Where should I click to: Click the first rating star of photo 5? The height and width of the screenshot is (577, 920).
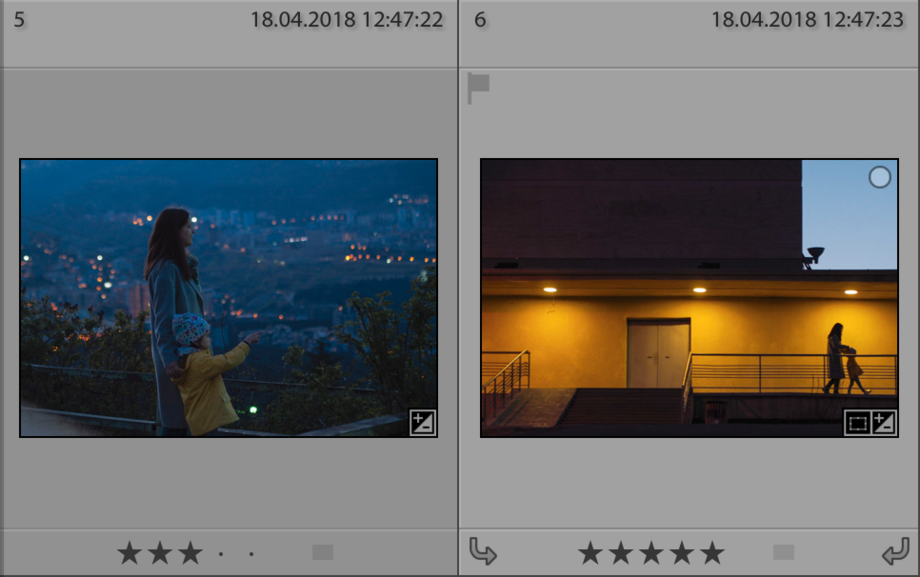(x=129, y=553)
